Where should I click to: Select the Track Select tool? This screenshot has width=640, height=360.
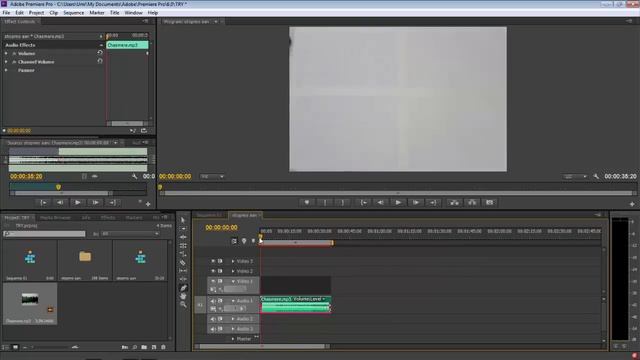183,229
